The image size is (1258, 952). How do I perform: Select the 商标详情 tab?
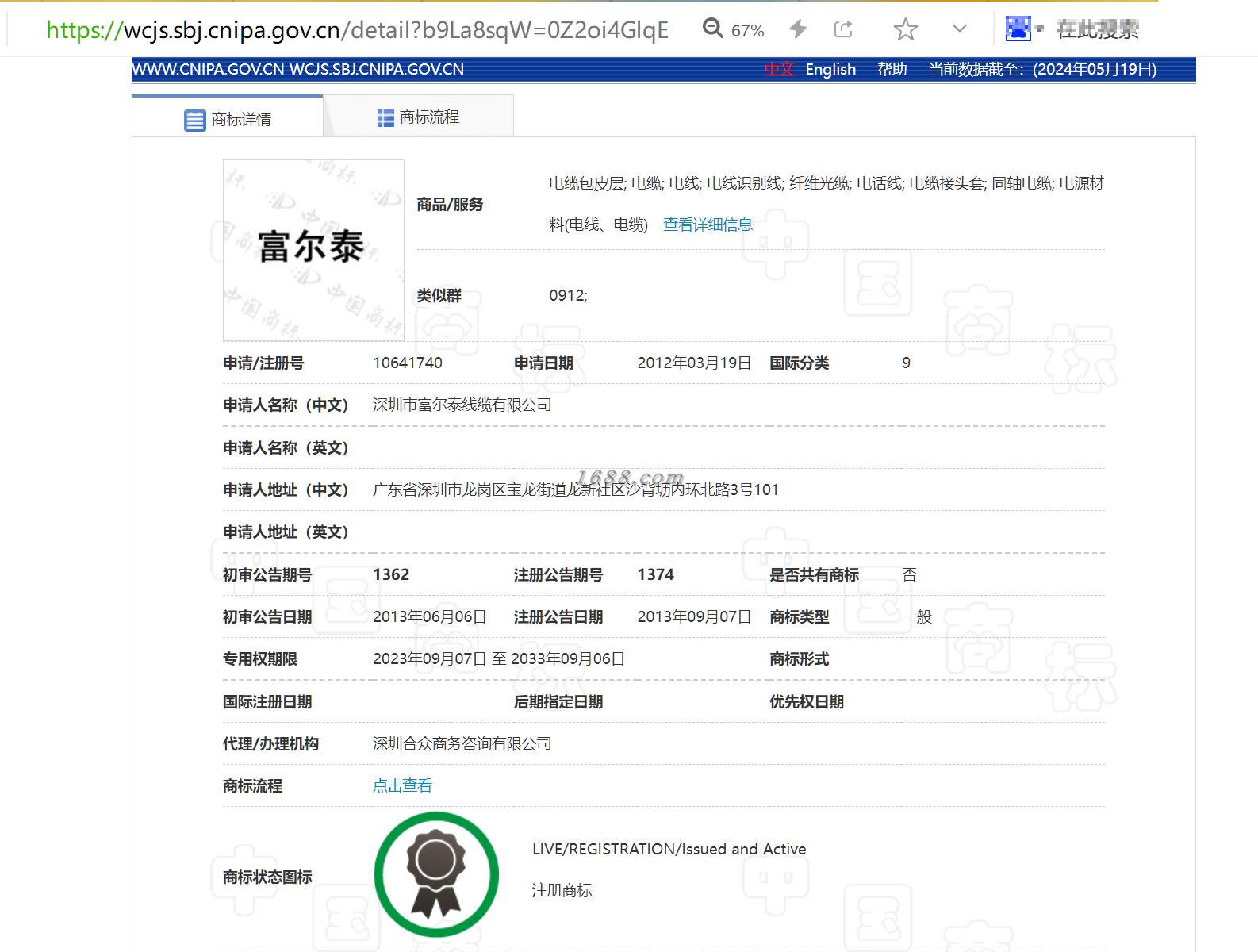click(228, 117)
